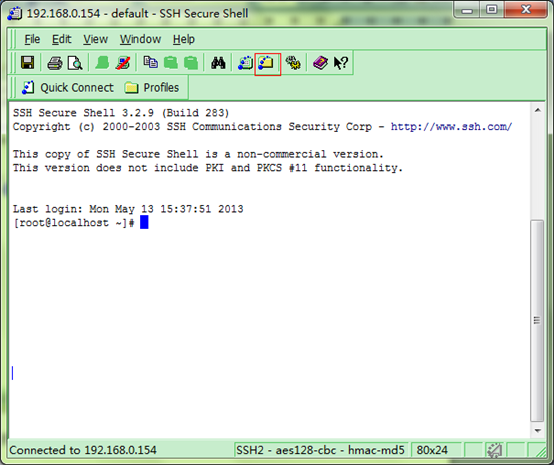Click Quick Connect button

(x=67, y=88)
